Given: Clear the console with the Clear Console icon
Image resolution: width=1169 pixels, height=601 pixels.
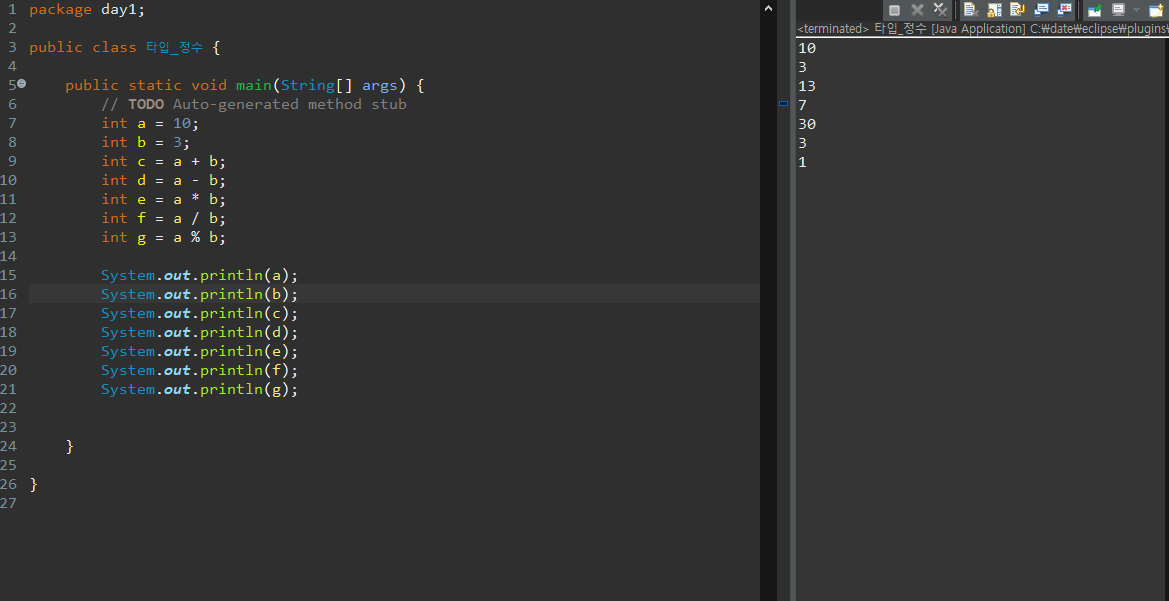Looking at the screenshot, I should point(971,10).
